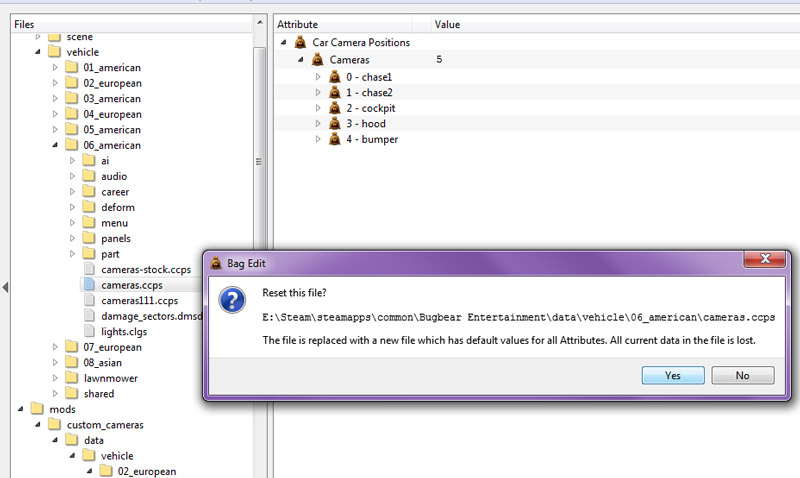Screen dimensions: 800x478
Task: Click the cameras111.ccps file icon
Action: click(x=89, y=300)
